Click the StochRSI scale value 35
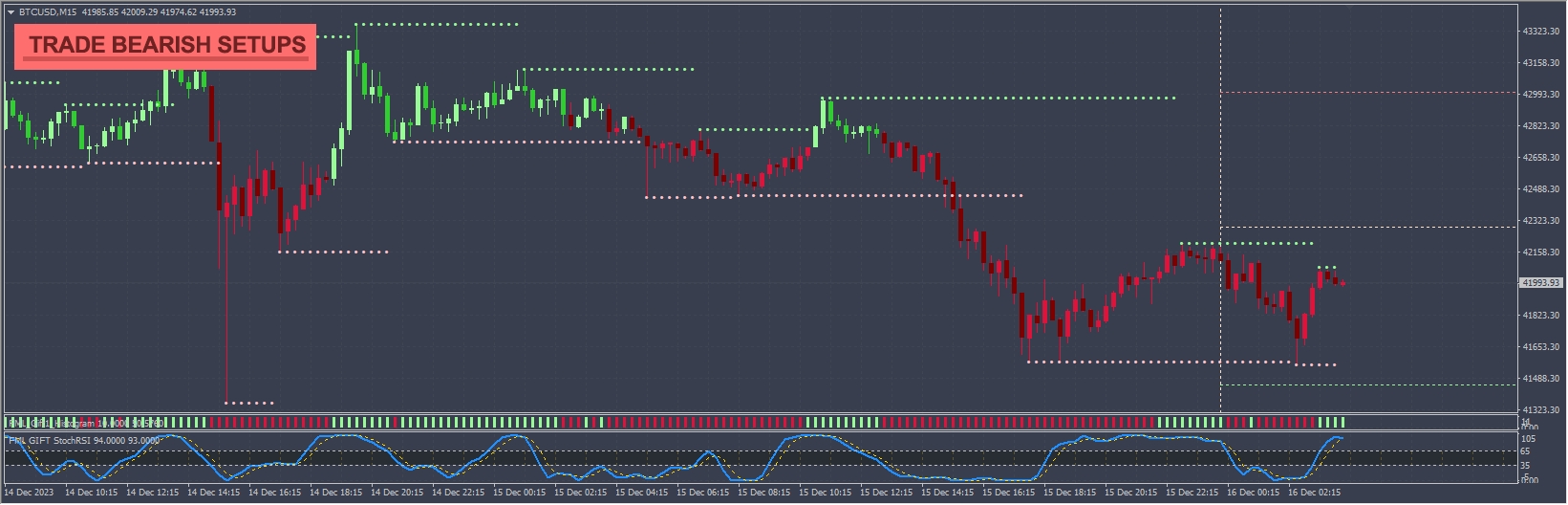Viewport: 1568px width, 505px height. [1526, 466]
